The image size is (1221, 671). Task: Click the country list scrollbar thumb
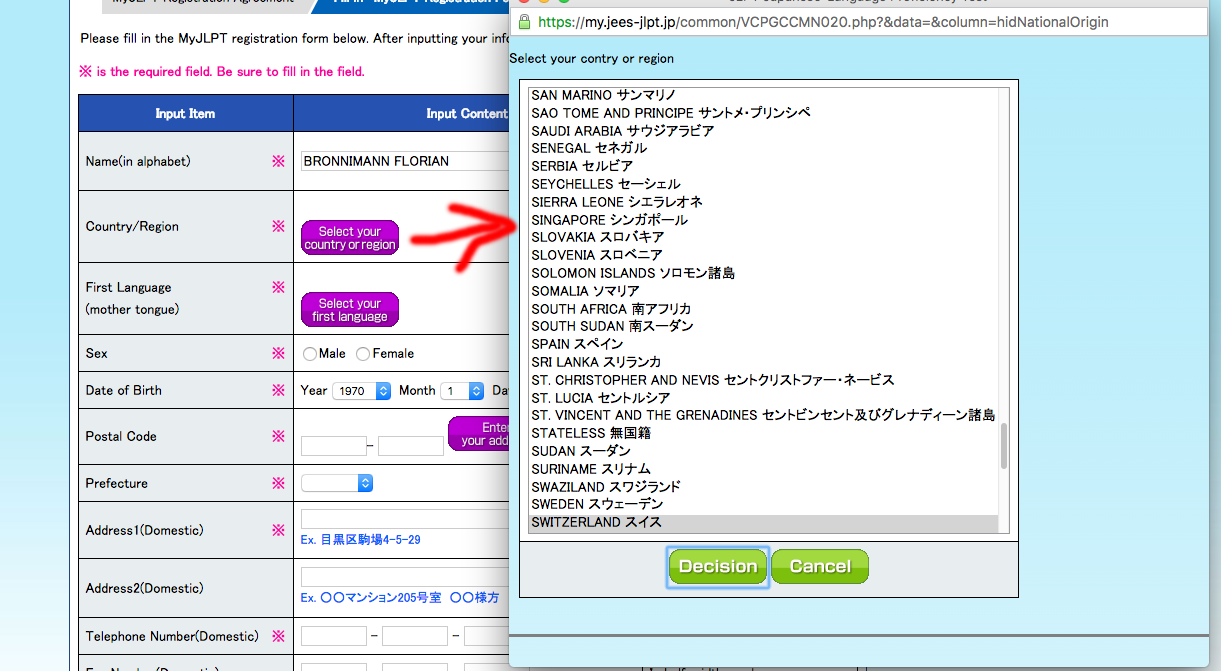click(1003, 446)
